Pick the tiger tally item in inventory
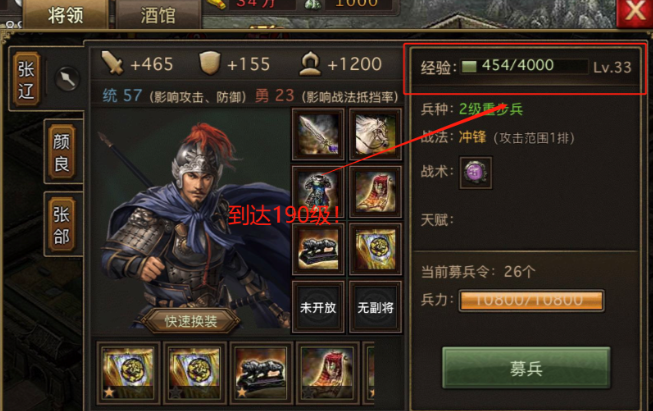653x411 pixels. click(261, 373)
